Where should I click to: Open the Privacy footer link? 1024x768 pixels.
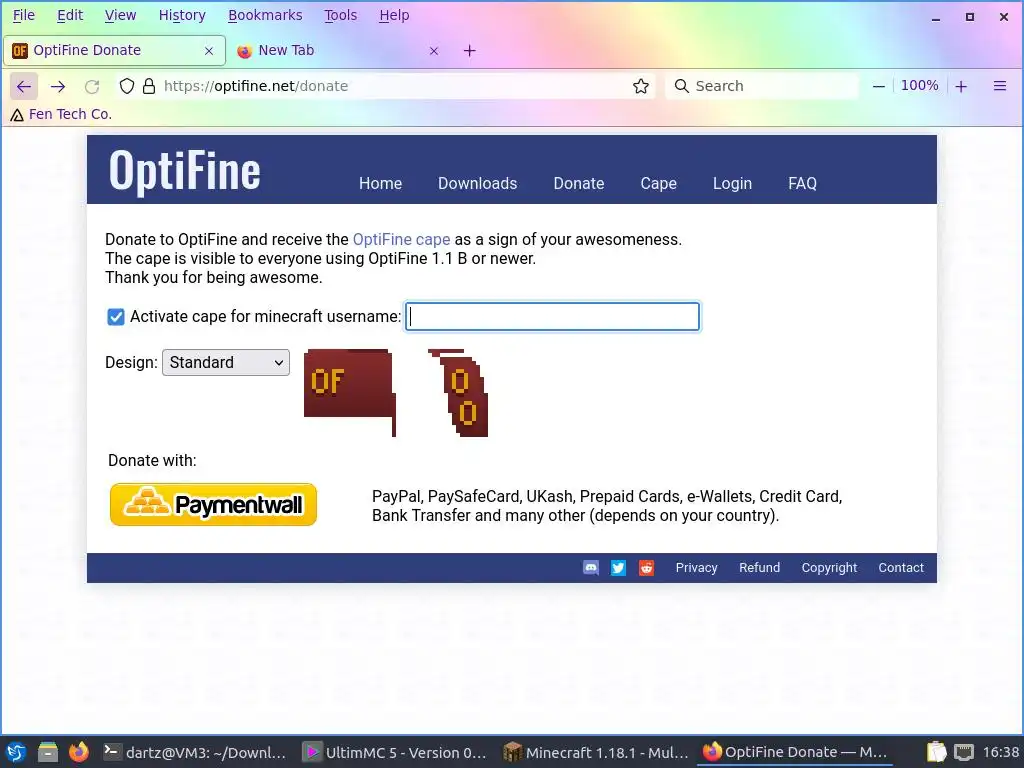pos(696,568)
